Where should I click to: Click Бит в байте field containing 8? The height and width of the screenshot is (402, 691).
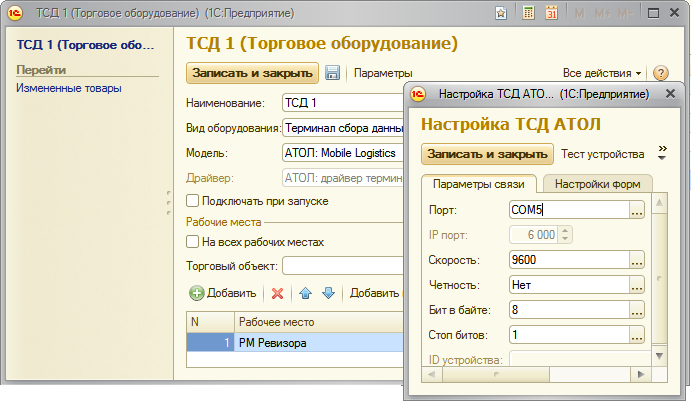coord(569,310)
